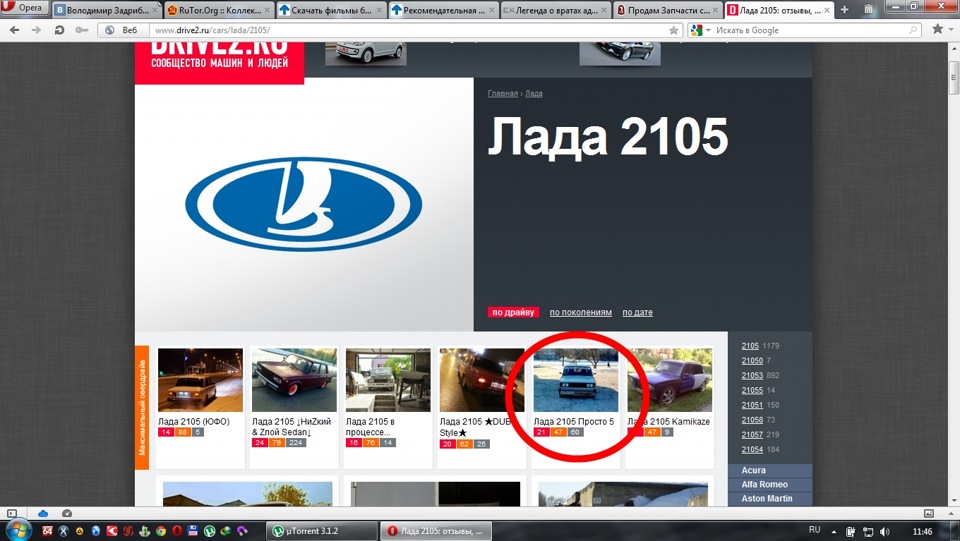Open the 21057 model link
The image size is (960, 541).
pyautogui.click(x=752, y=435)
